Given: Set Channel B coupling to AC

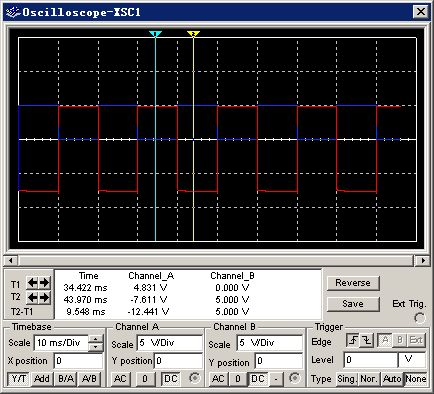Looking at the screenshot, I should click(x=218, y=379).
